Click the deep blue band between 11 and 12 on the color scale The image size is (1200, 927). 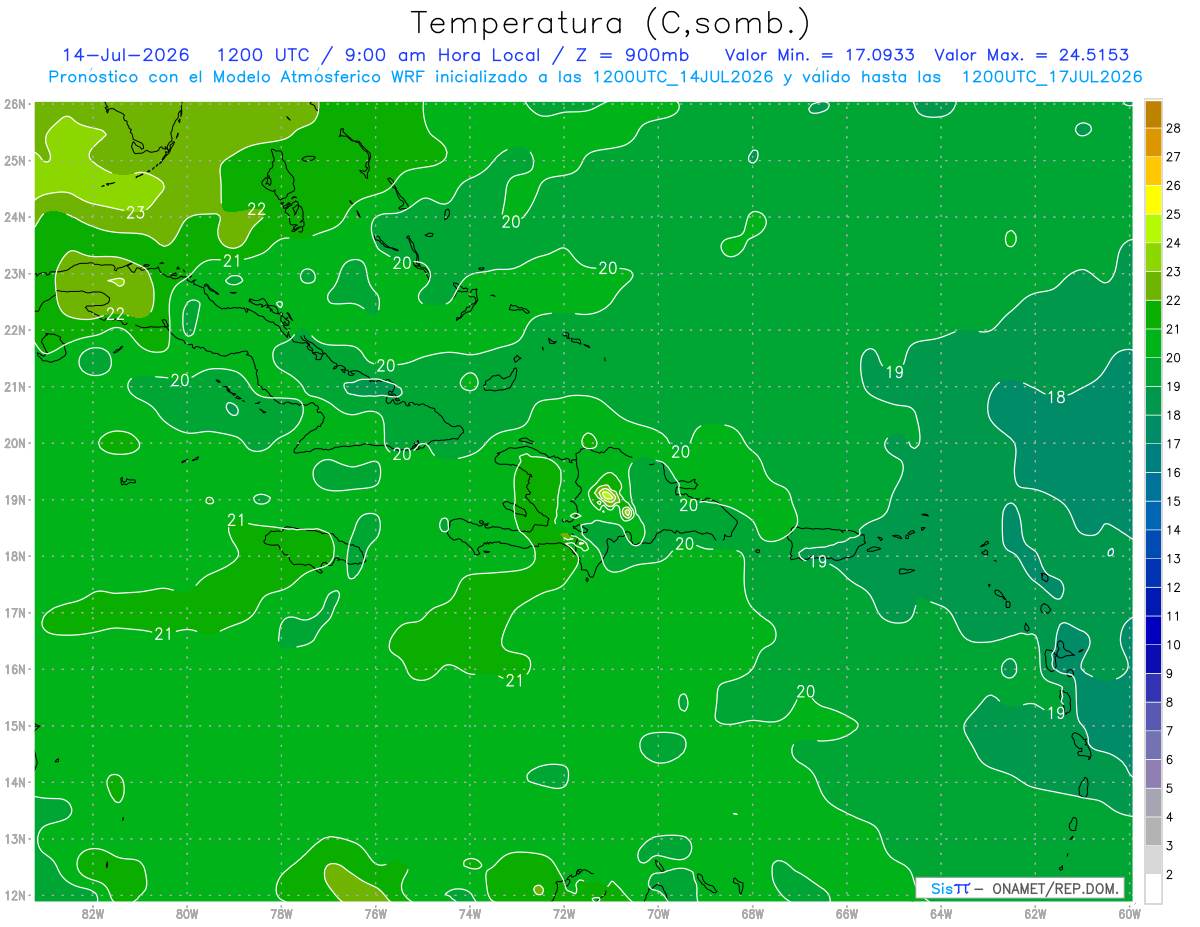(1153, 601)
